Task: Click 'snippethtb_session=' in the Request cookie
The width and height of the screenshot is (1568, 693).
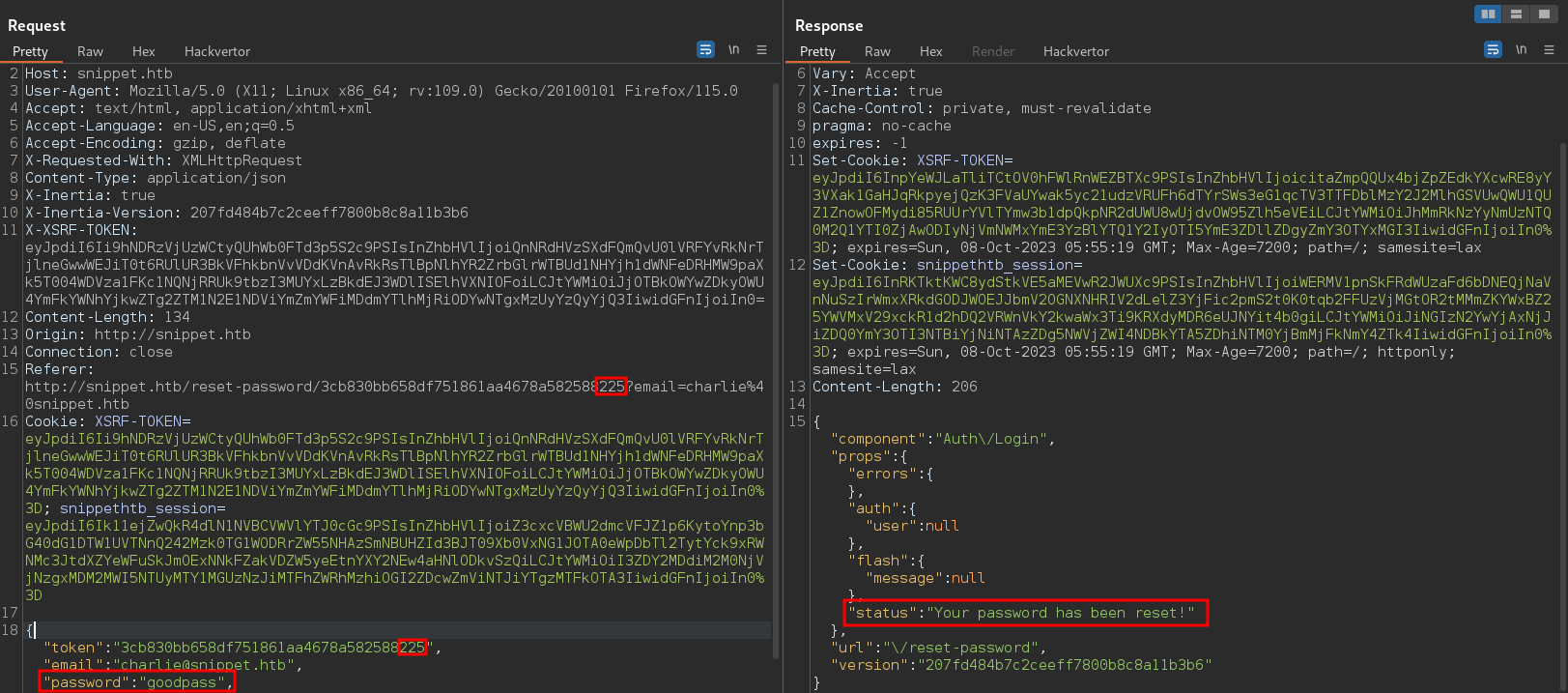Action: tap(142, 508)
